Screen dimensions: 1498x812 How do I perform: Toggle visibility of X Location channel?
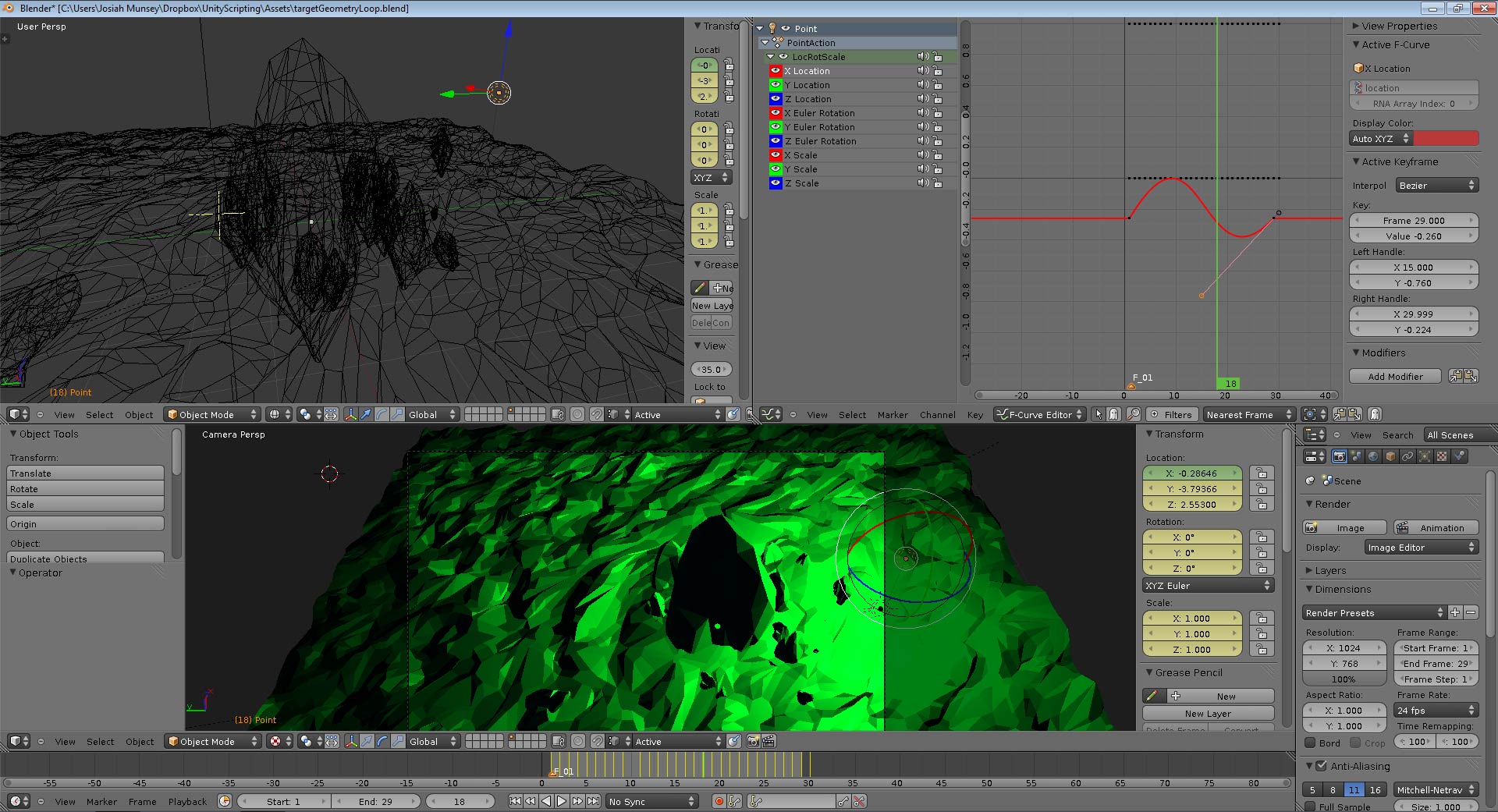[x=776, y=71]
